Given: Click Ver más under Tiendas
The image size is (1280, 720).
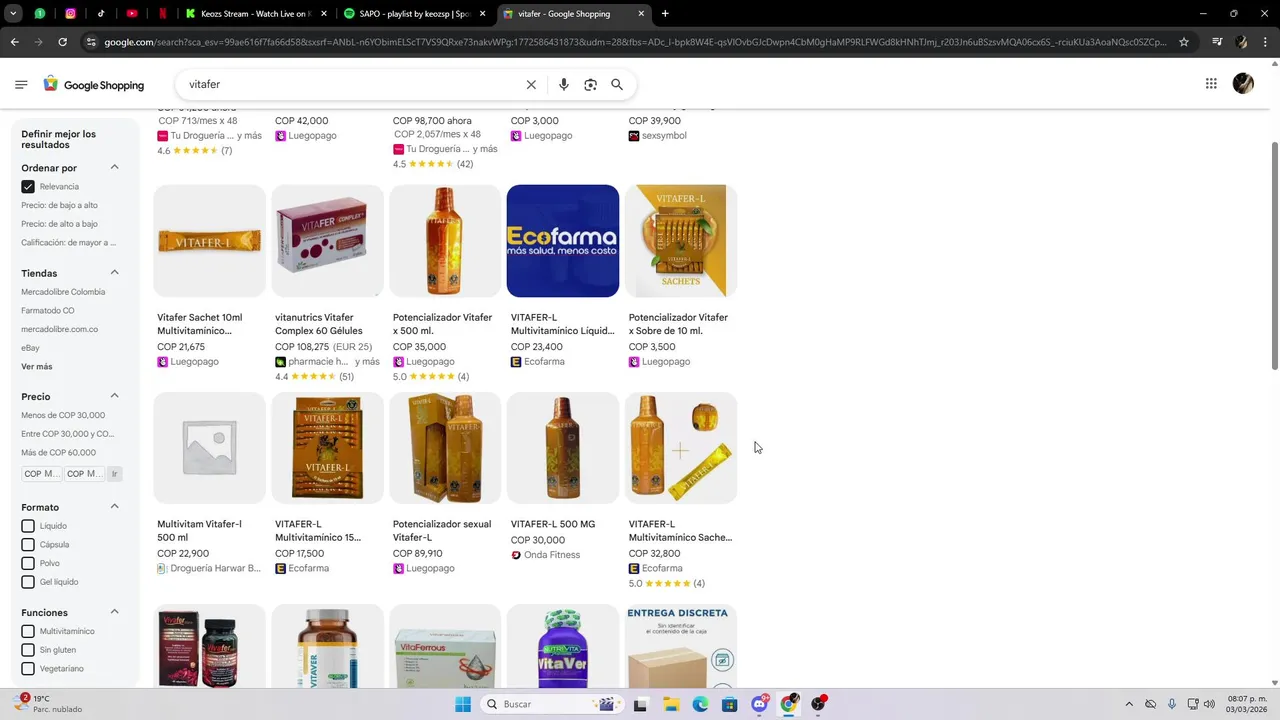Looking at the screenshot, I should [37, 367].
